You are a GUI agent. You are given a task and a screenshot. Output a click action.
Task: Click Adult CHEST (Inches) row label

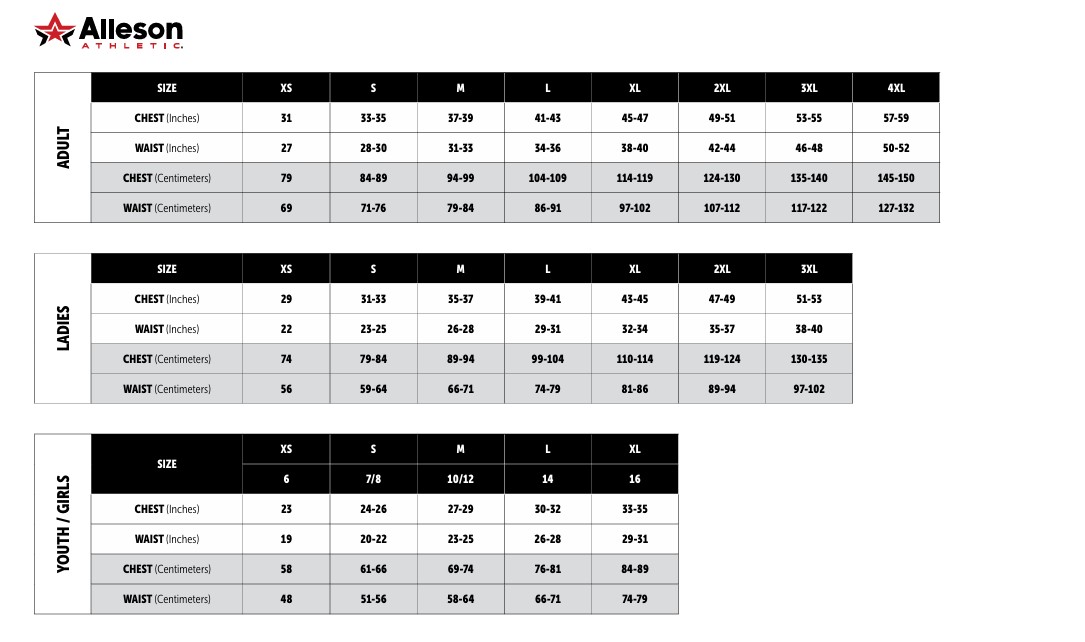pos(167,118)
